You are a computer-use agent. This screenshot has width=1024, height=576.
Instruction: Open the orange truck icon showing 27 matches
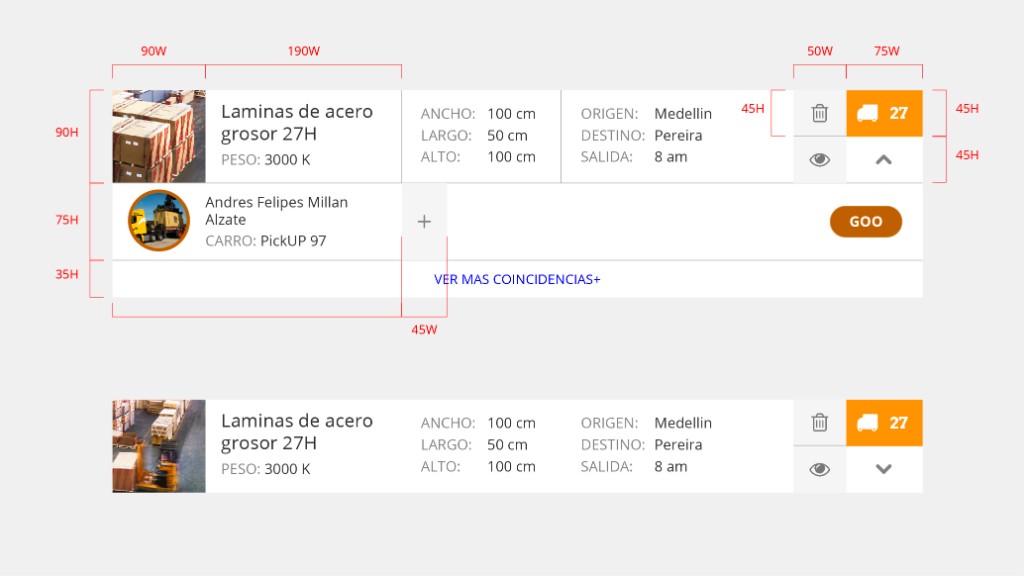883,113
